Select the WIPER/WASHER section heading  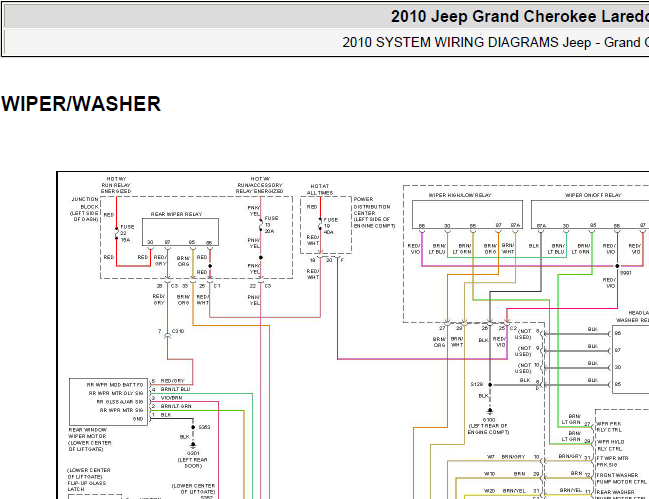click(x=81, y=104)
